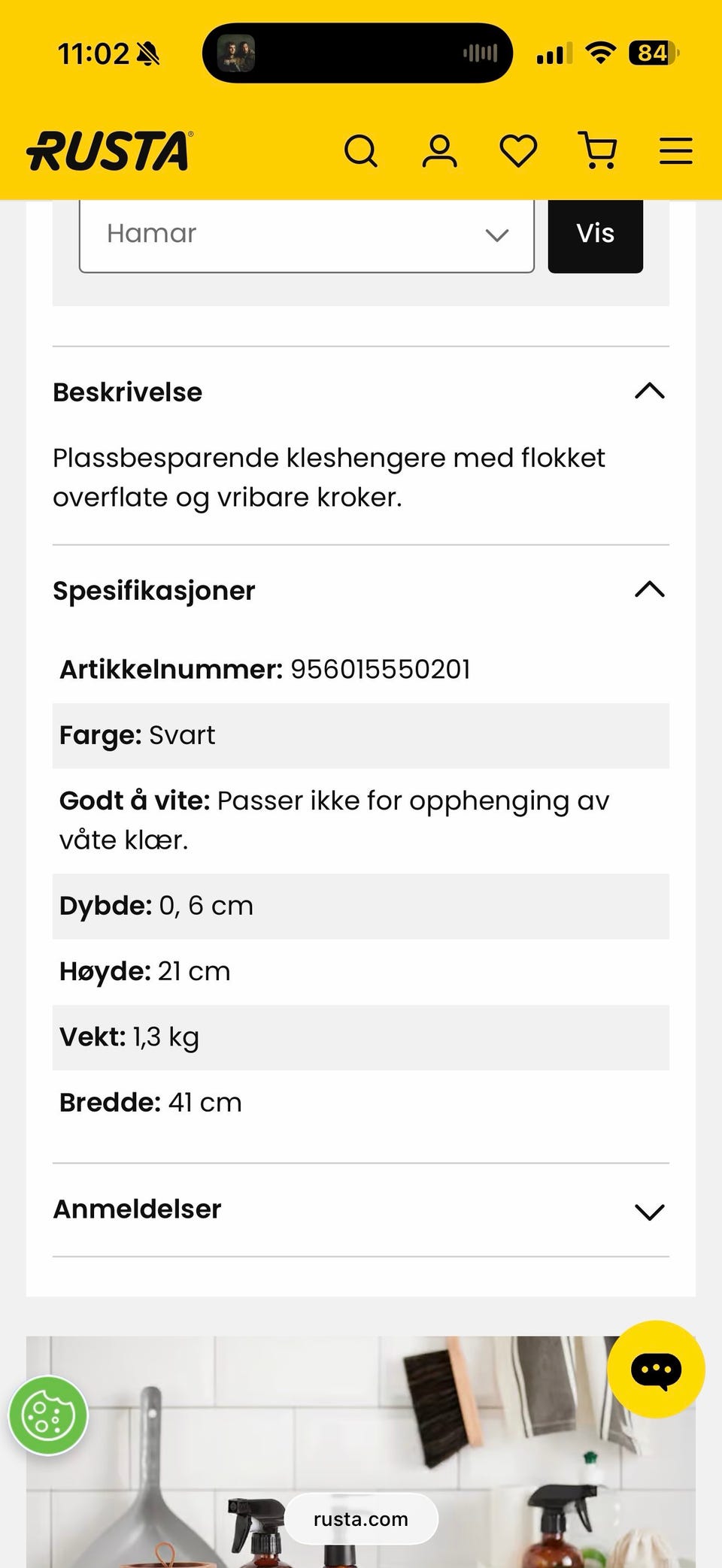The width and height of the screenshot is (722, 1568).
Task: Tap the Anmeldelser heading
Action: click(x=138, y=1209)
